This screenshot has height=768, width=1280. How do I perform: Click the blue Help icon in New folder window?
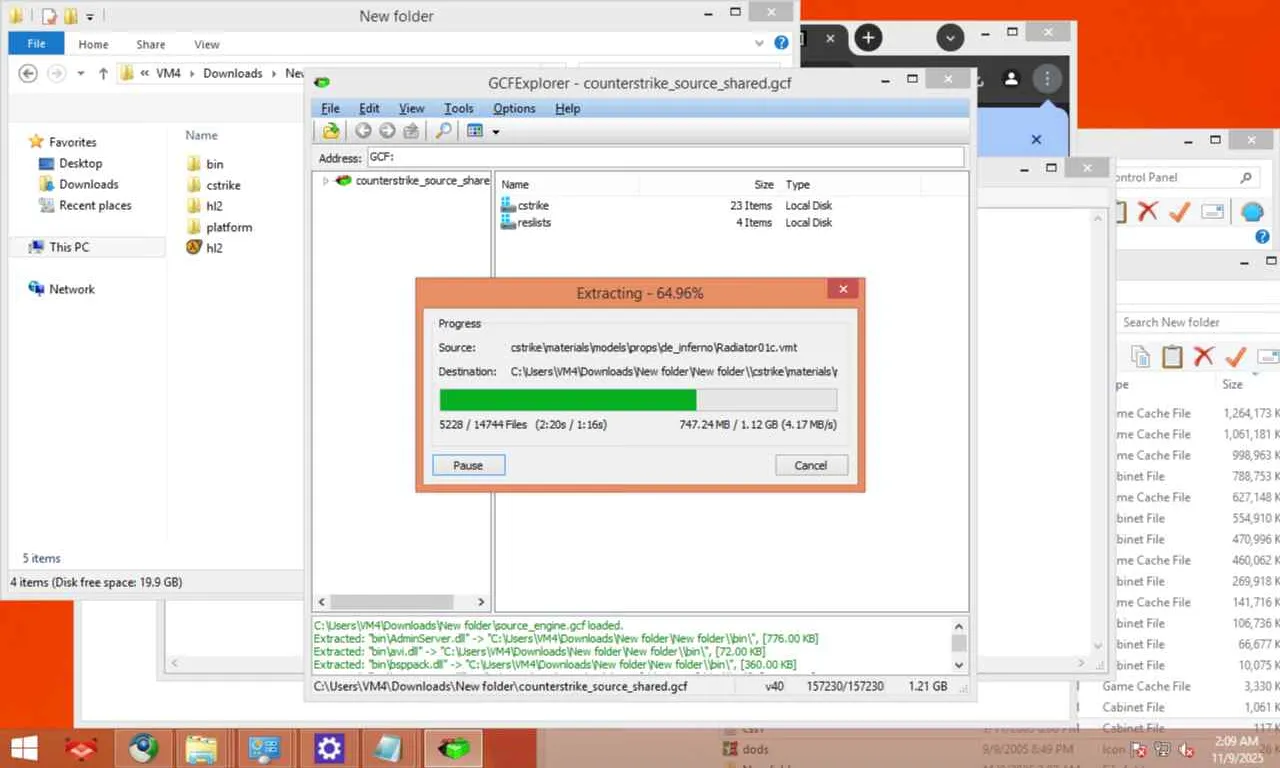(782, 44)
